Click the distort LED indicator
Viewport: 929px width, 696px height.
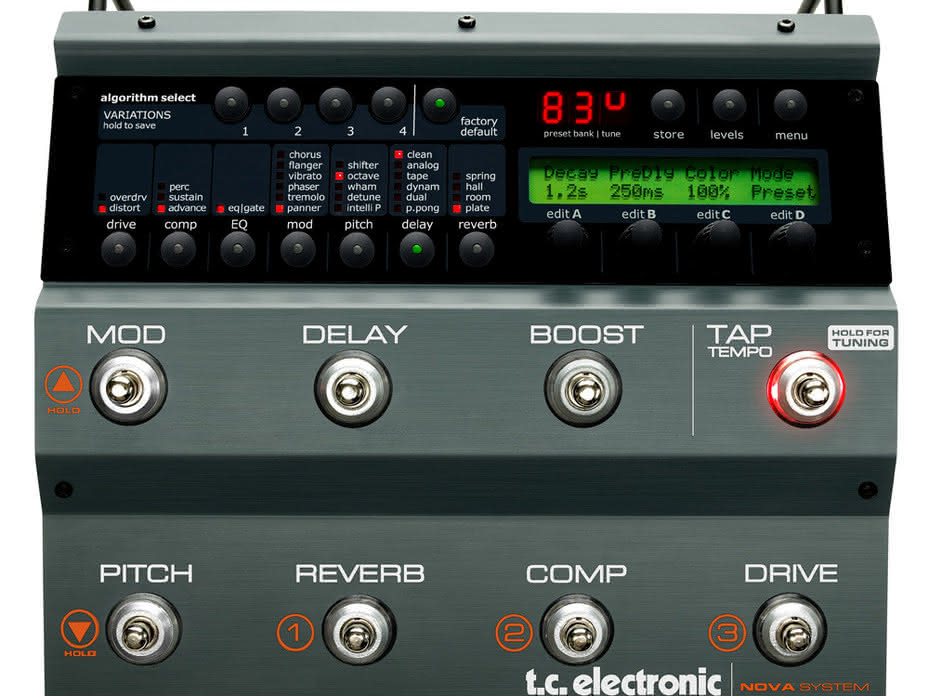(x=102, y=209)
